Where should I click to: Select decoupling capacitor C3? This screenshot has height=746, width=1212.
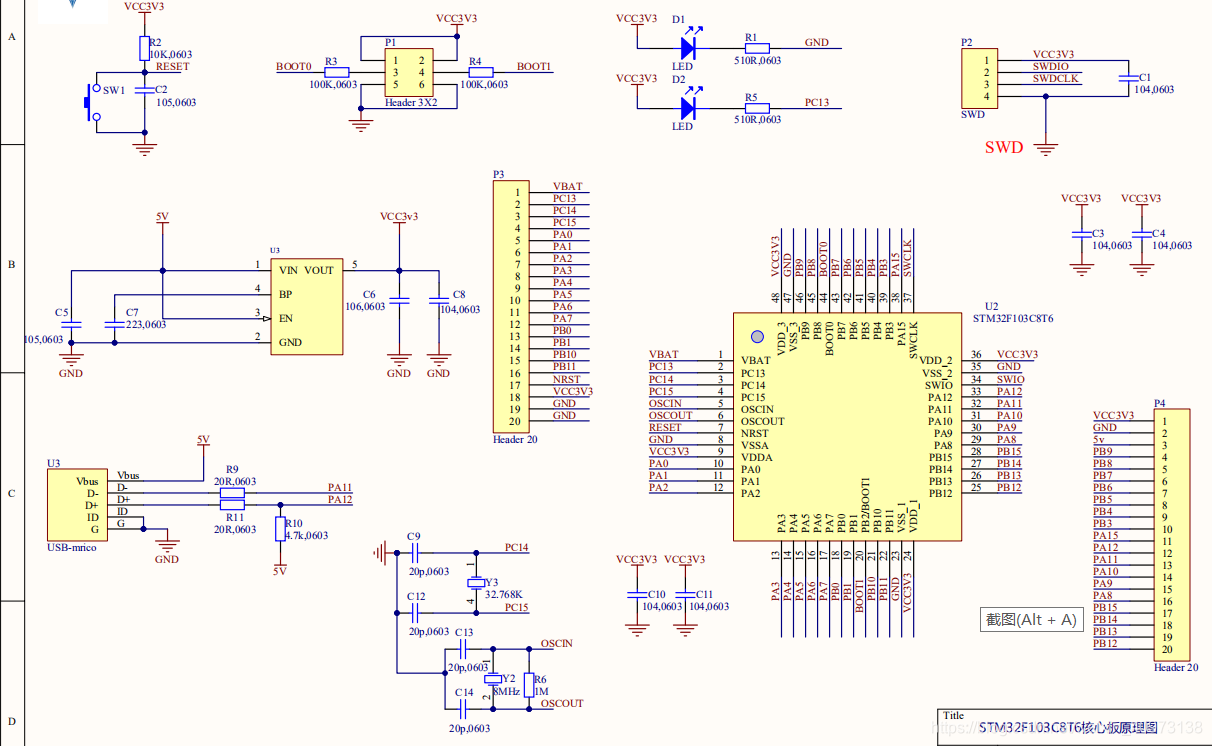[1081, 234]
